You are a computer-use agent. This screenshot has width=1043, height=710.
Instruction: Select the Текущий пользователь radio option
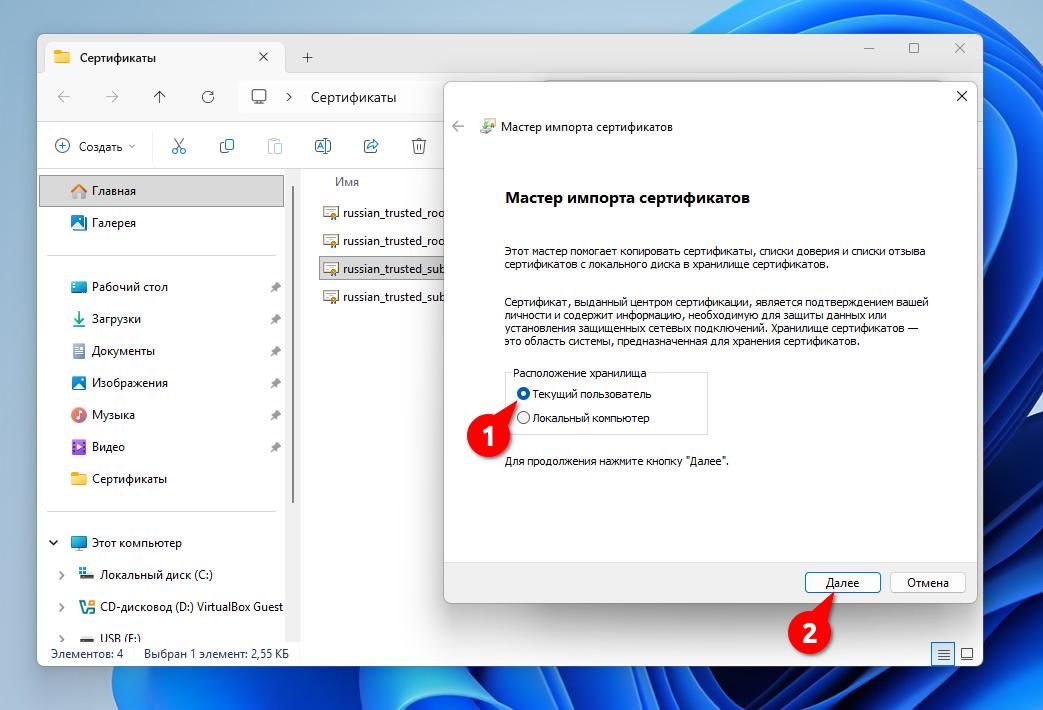coord(523,394)
